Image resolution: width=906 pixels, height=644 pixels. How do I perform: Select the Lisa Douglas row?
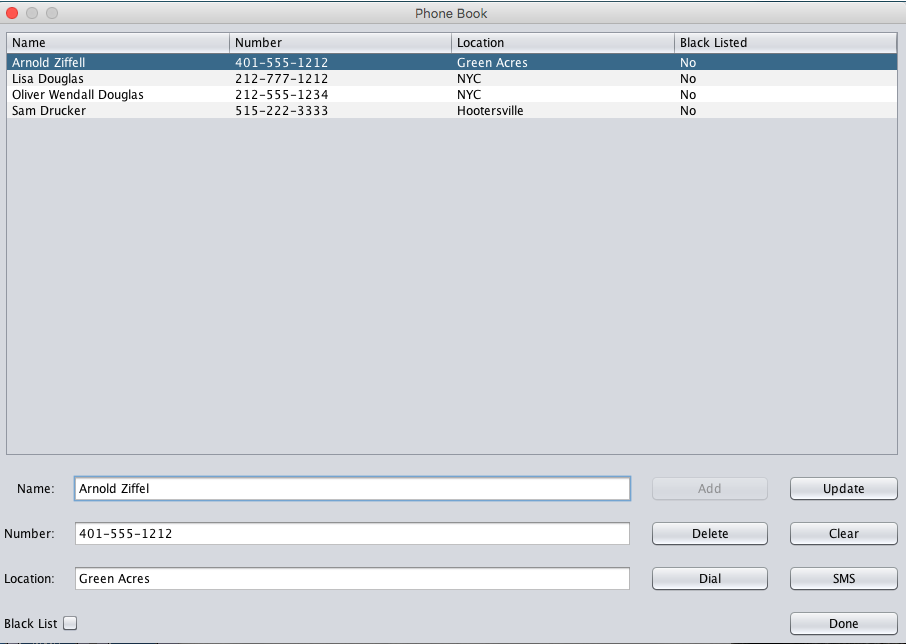[452, 78]
